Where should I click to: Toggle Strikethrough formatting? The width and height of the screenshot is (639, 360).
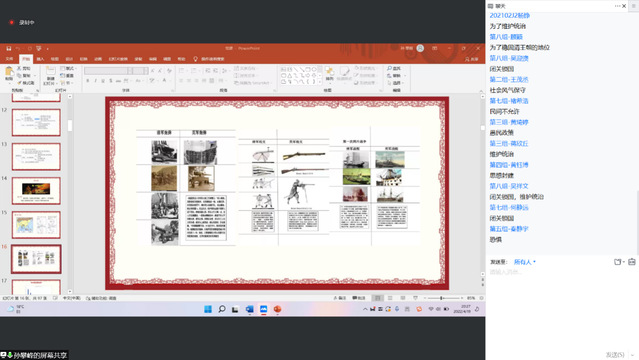tap(118, 81)
